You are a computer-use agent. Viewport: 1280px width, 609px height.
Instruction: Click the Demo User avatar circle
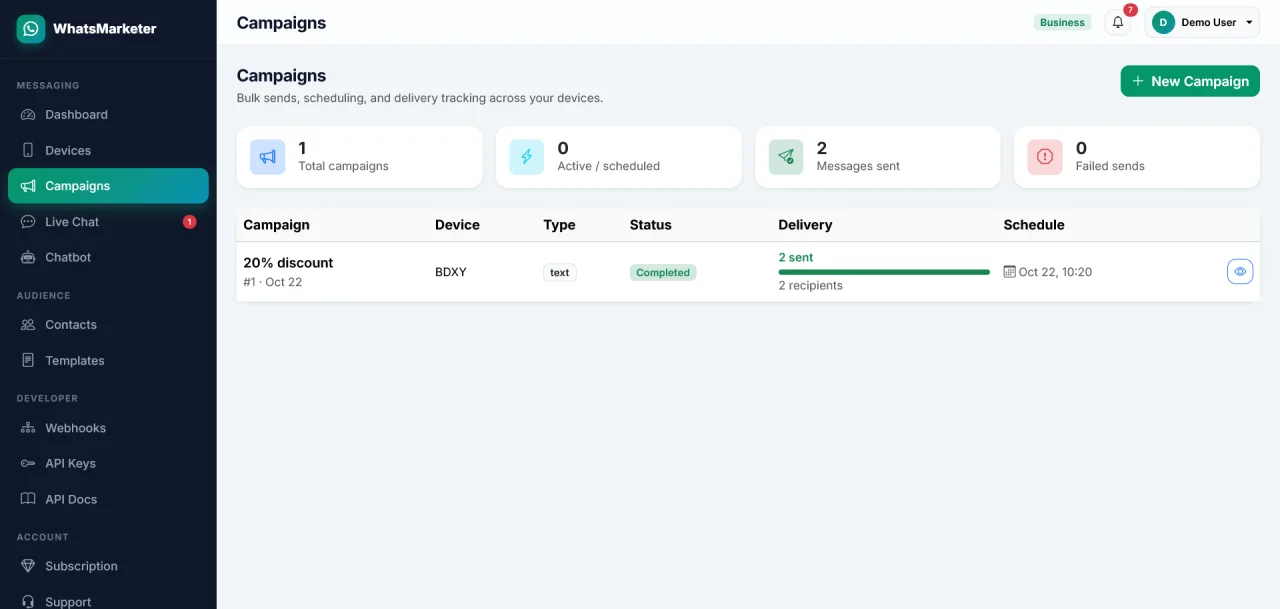pyautogui.click(x=1163, y=22)
